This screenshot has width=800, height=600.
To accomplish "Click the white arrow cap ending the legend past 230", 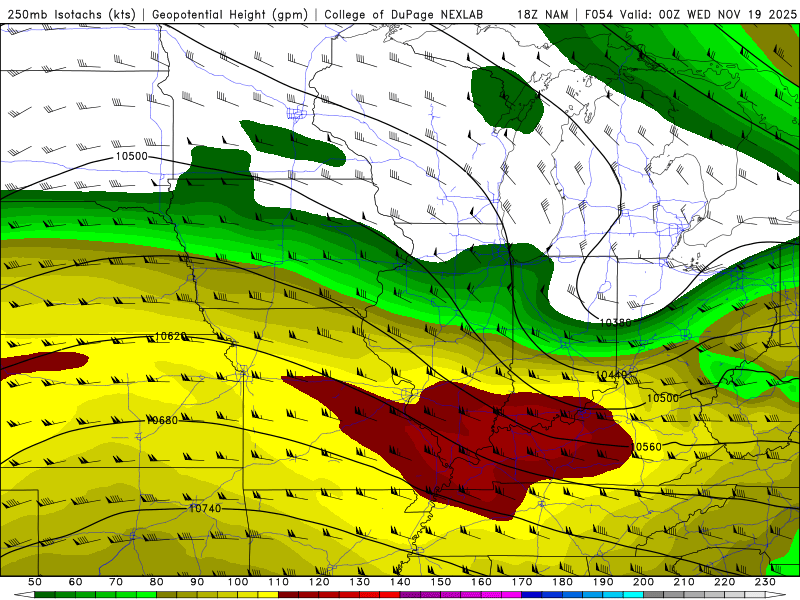I will pyautogui.click(x=776, y=595).
